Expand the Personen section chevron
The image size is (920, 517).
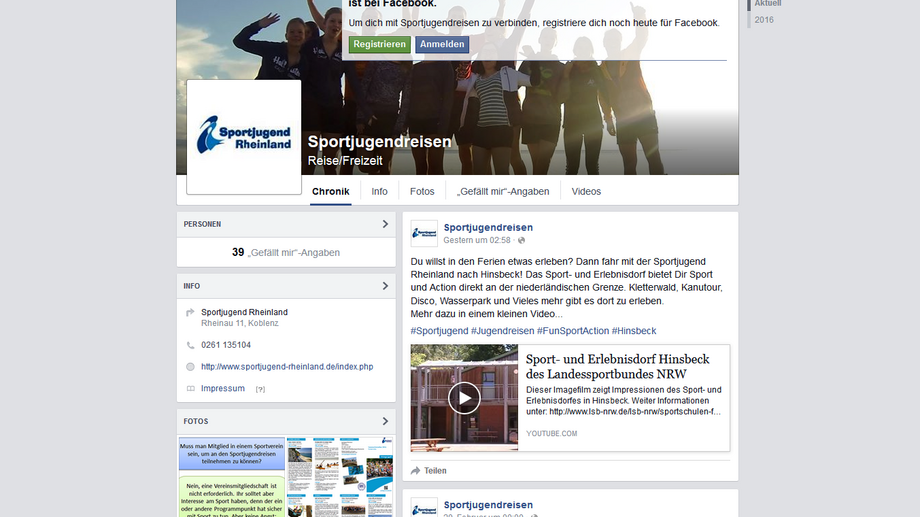[x=385, y=224]
